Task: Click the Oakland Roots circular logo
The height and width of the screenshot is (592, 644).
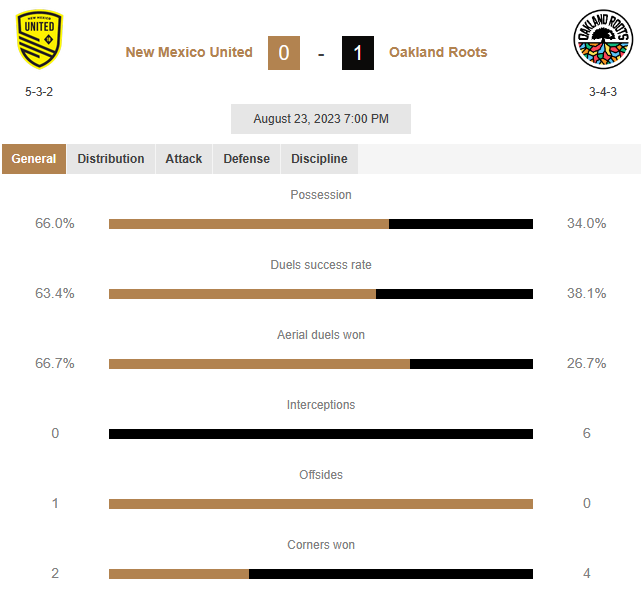Action: tap(603, 39)
